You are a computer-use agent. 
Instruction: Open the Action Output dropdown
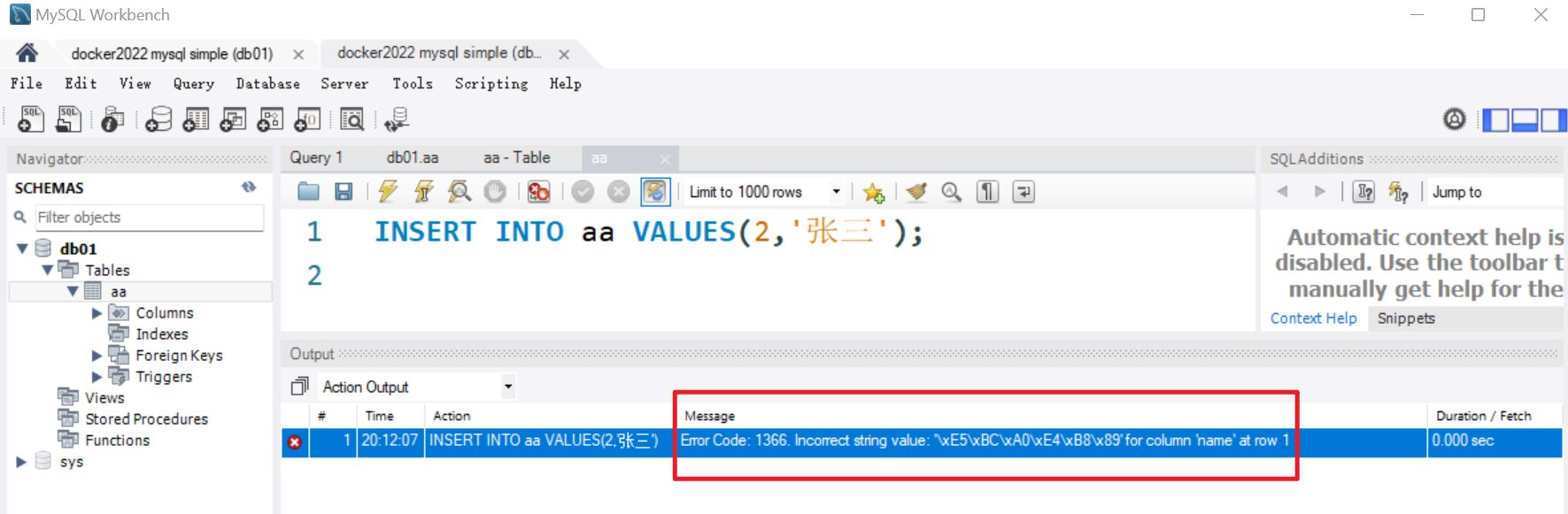pos(508,387)
